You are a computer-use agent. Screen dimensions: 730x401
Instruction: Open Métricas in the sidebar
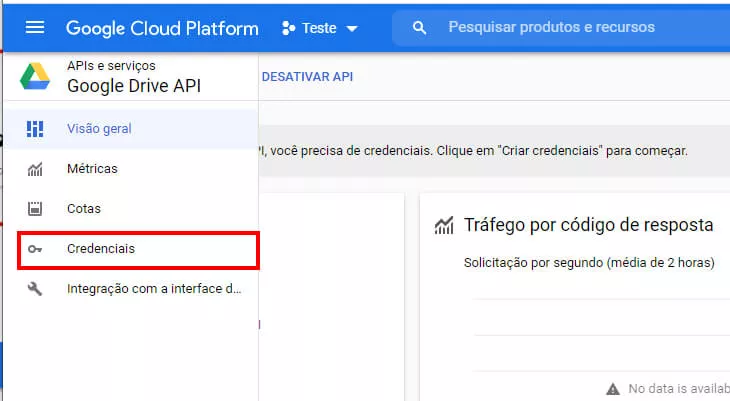coord(131,169)
